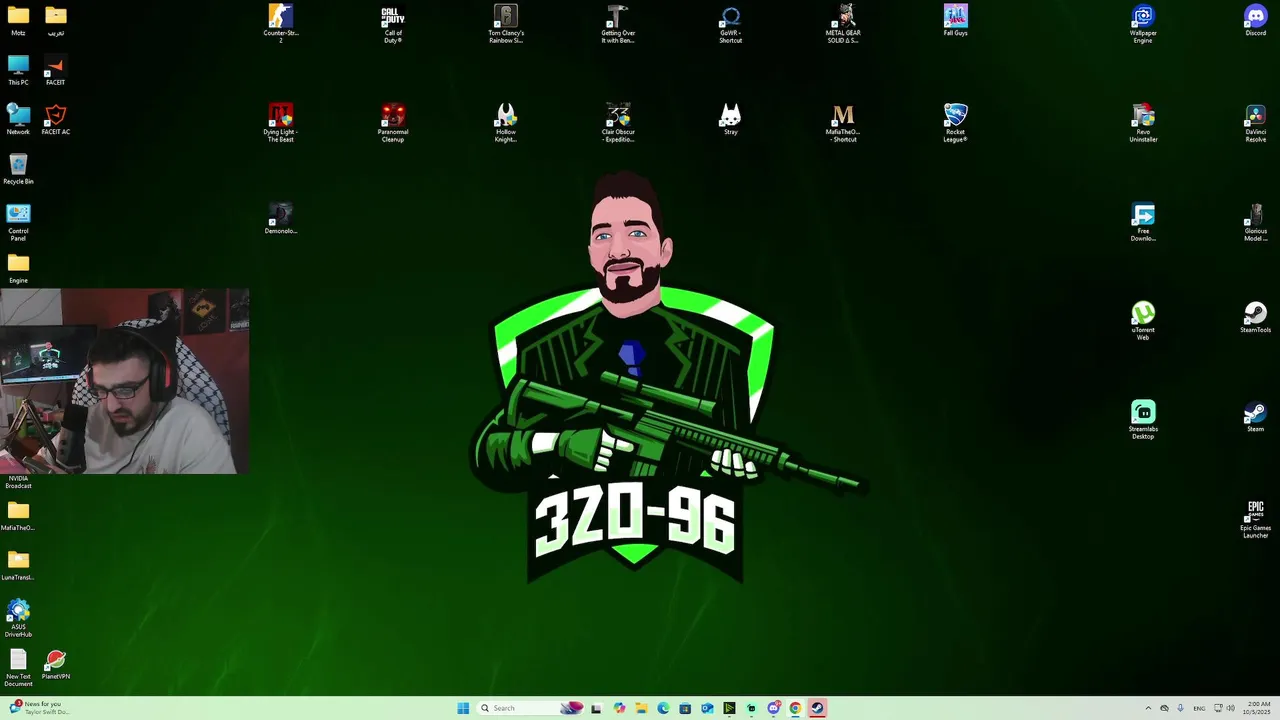Select the MafiaTheO... shortcut with the M logo
The width and height of the screenshot is (1280, 720).
(x=843, y=123)
